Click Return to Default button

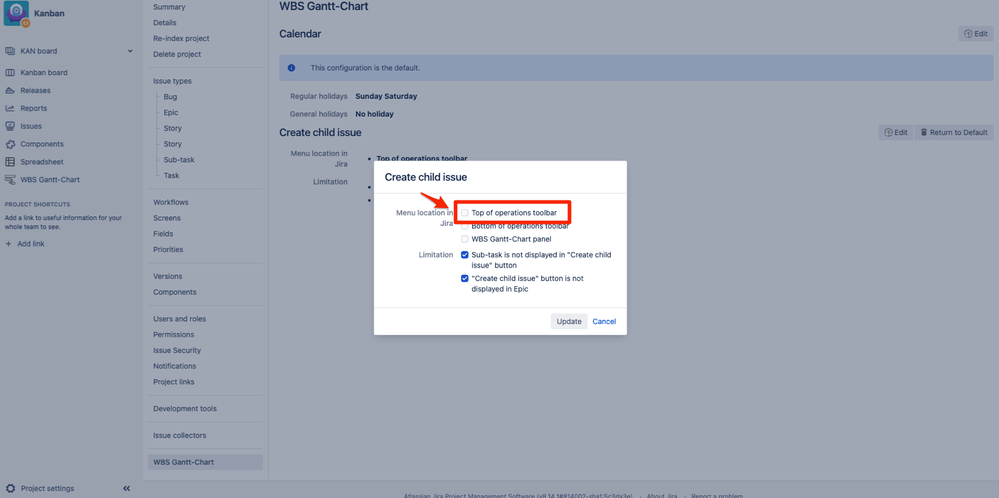[954, 132]
